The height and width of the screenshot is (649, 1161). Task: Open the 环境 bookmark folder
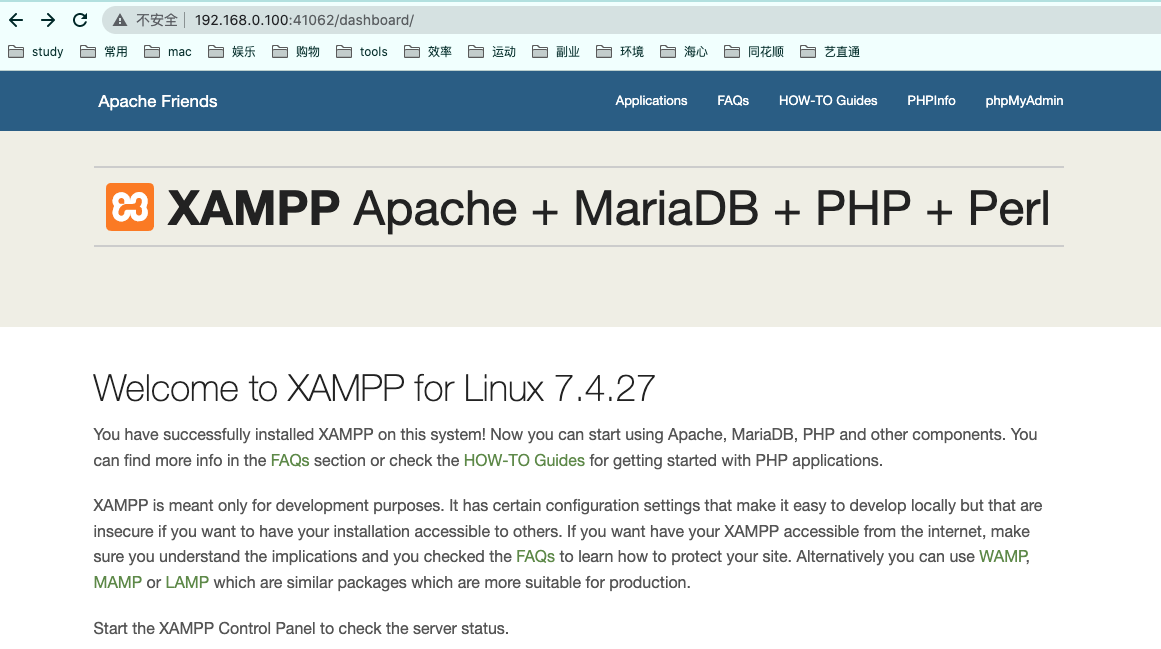620,52
